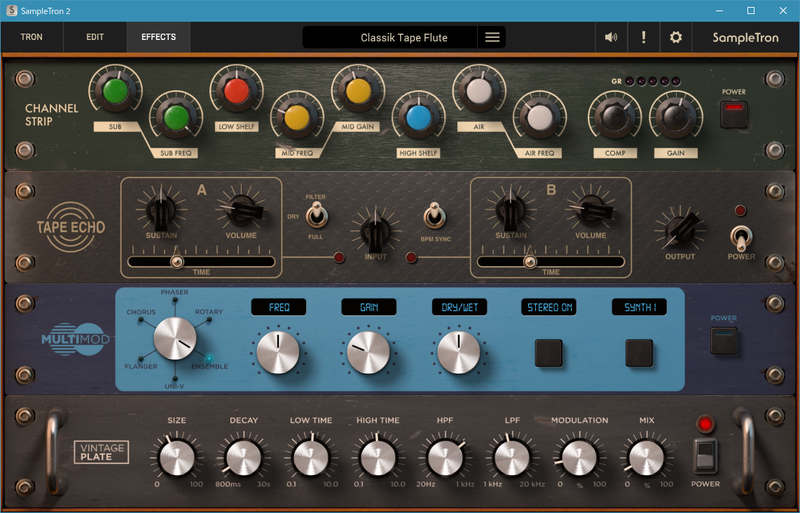Click the red LOW SHELF knob

(236, 92)
